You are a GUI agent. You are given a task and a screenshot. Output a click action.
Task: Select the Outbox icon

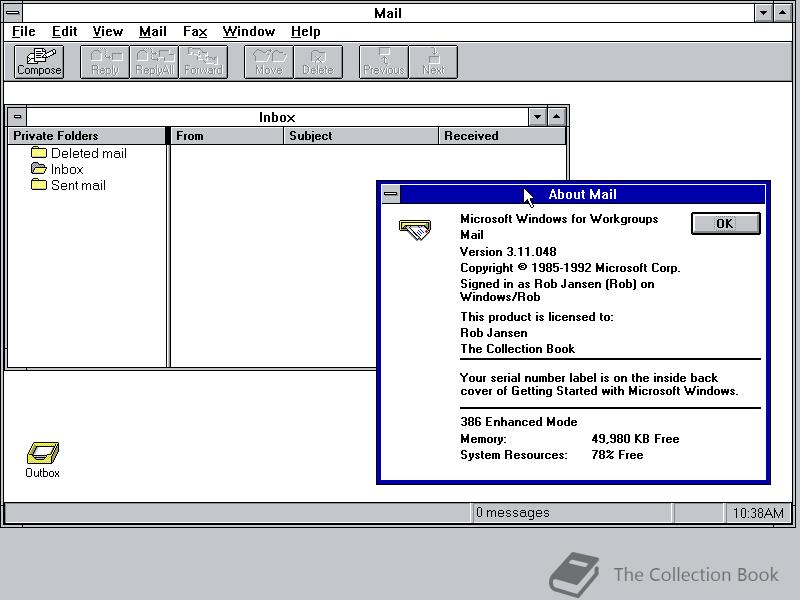(42, 460)
